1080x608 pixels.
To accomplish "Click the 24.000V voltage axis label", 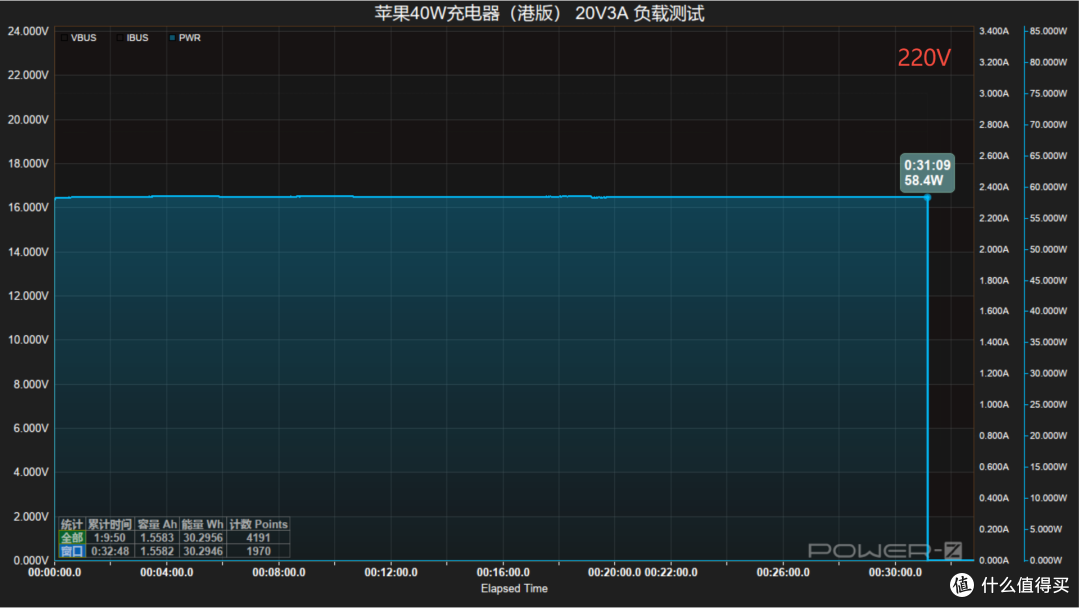I will [x=28, y=31].
